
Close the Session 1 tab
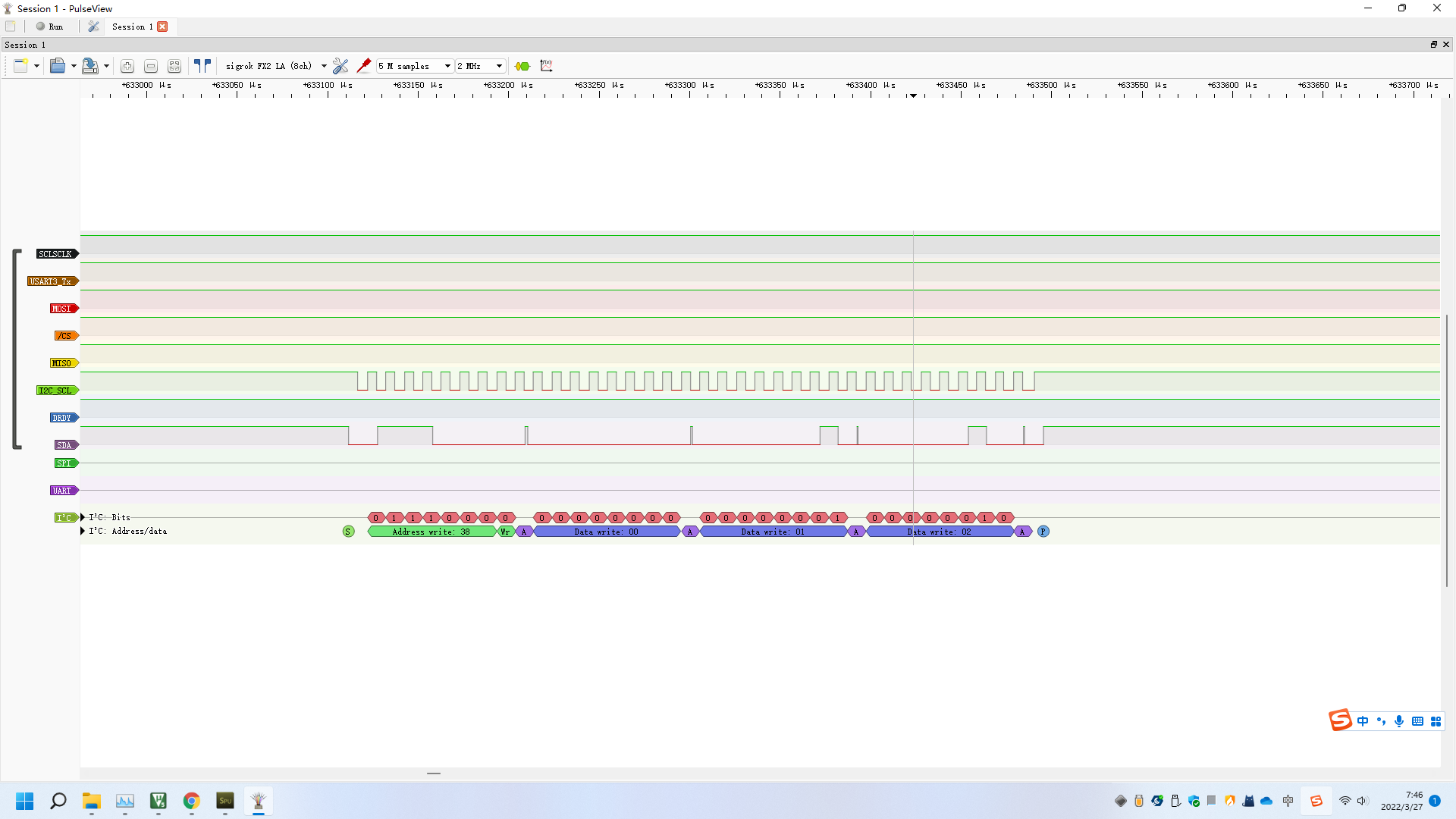tap(162, 27)
